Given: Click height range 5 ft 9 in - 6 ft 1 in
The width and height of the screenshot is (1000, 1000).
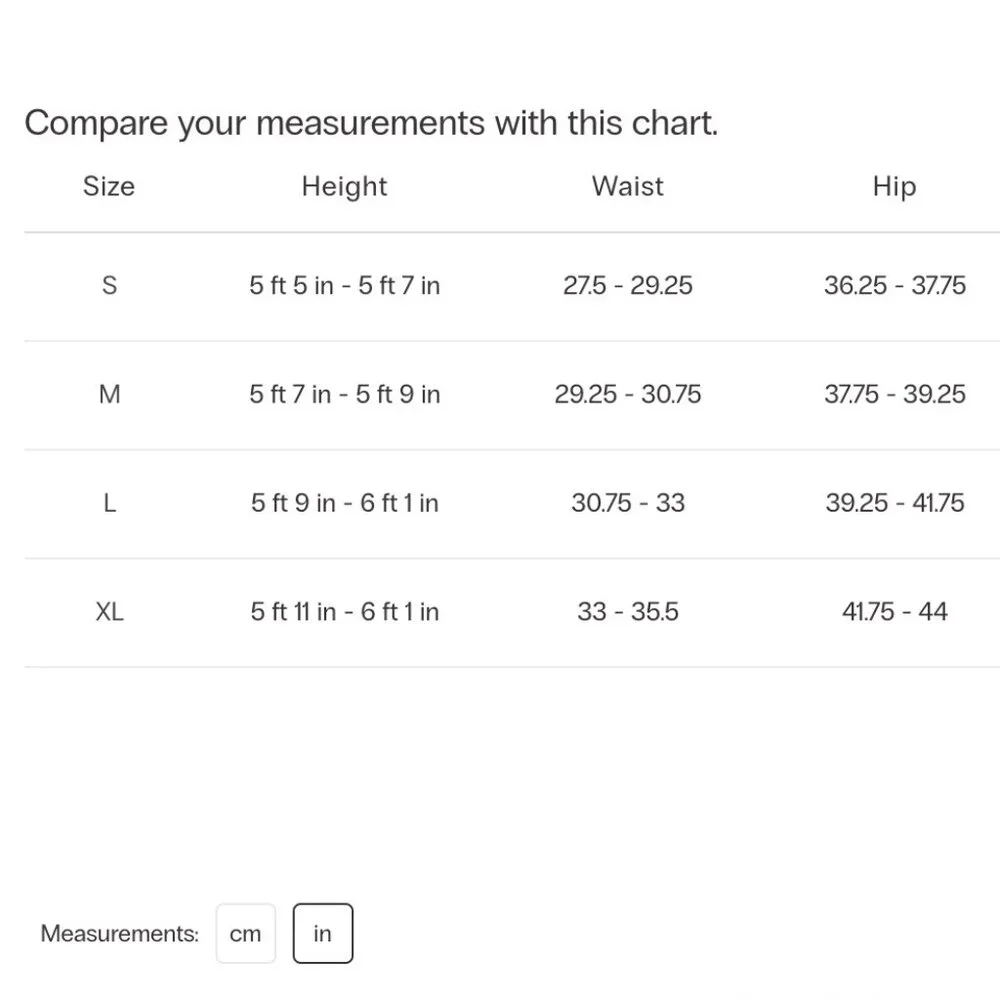Looking at the screenshot, I should [344, 503].
